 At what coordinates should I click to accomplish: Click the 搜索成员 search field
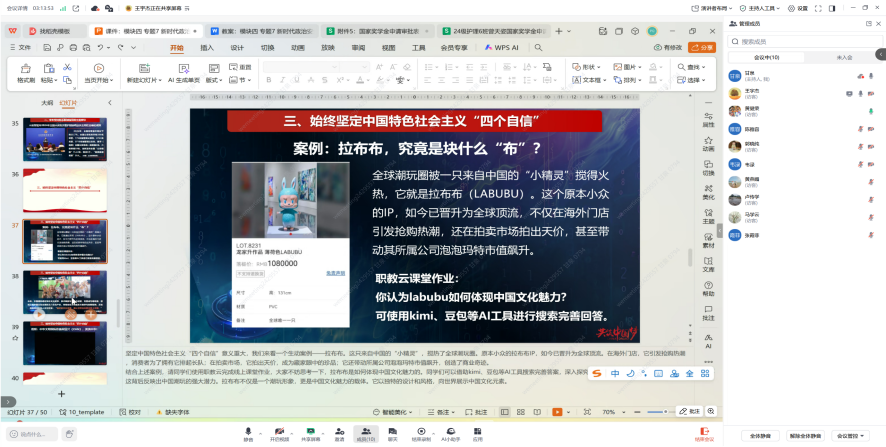(805, 41)
